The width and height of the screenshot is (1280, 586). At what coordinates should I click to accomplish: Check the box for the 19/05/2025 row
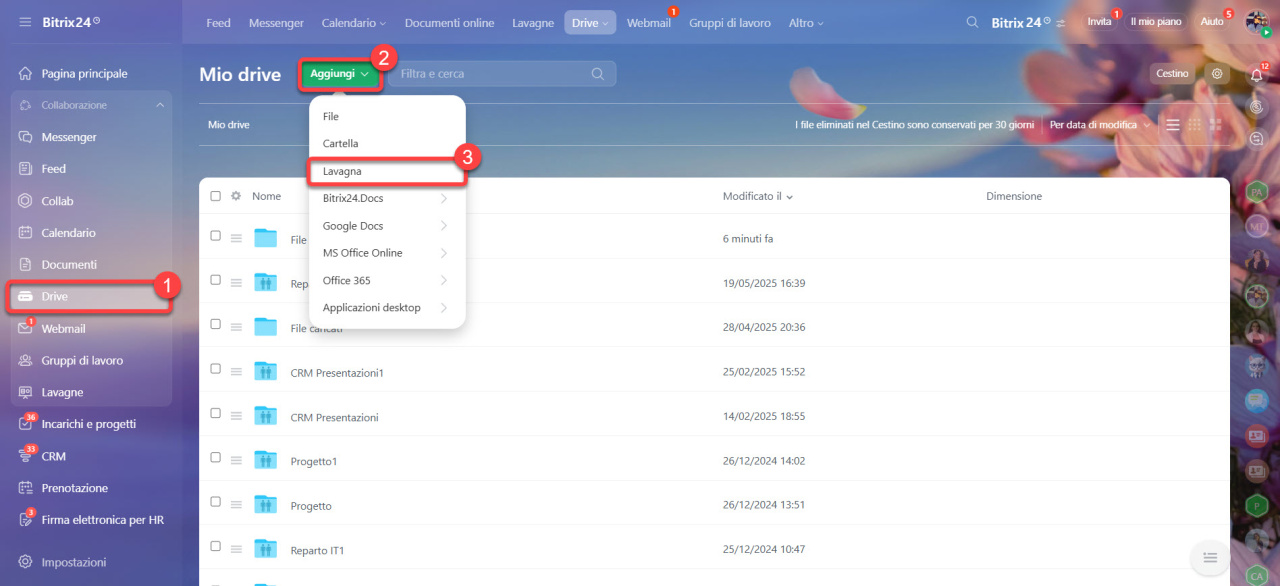[x=215, y=280]
